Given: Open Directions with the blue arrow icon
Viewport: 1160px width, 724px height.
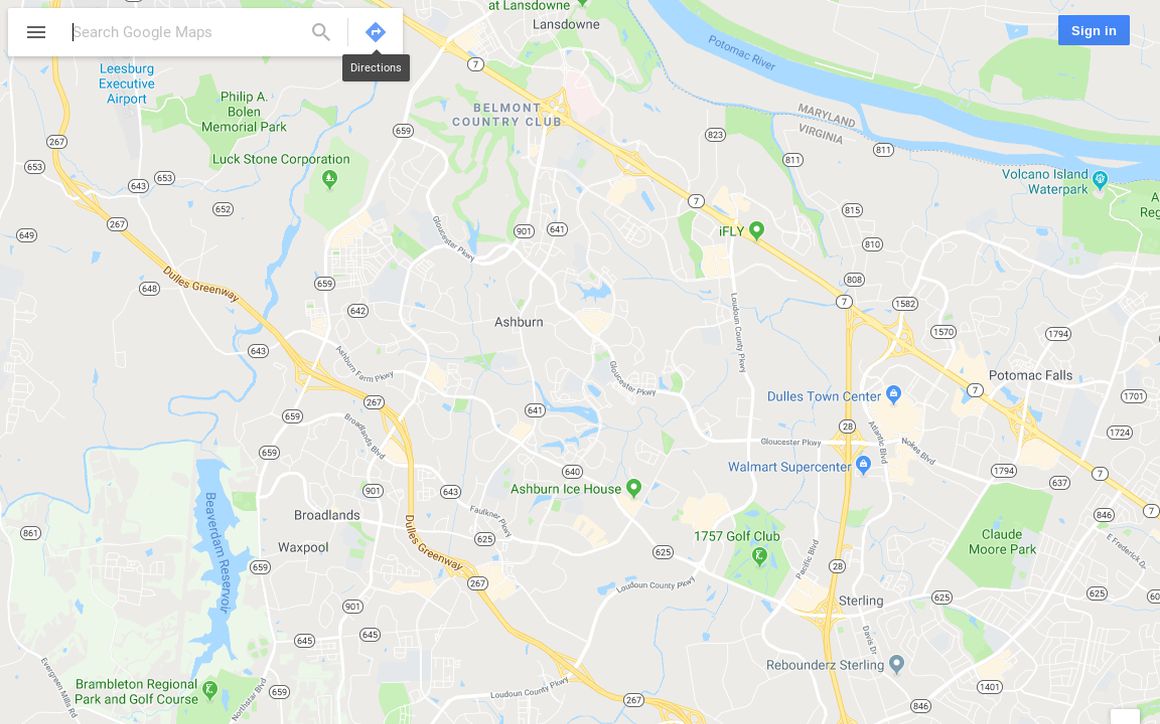Looking at the screenshot, I should [x=375, y=32].
